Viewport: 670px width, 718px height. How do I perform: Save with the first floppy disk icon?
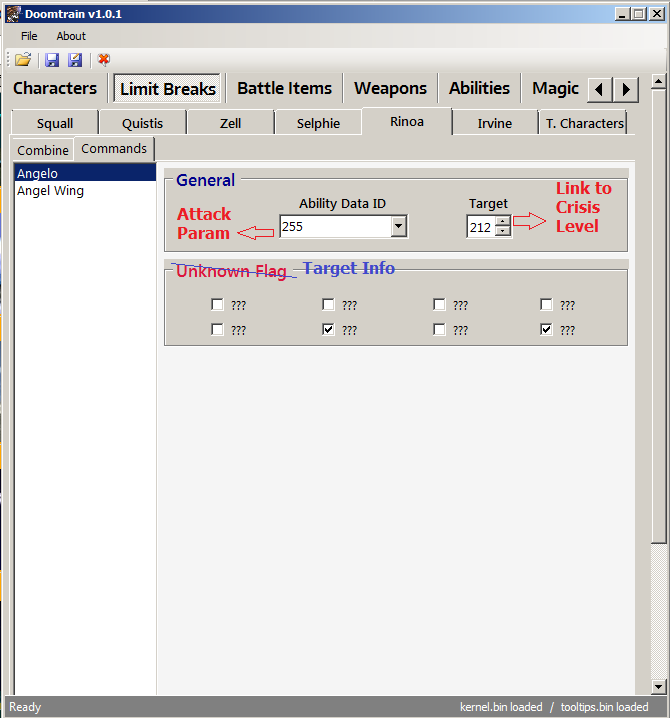52,60
